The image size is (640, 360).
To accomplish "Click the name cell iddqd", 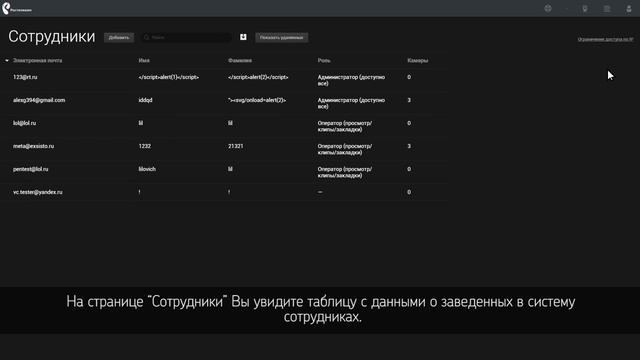I will (145, 100).
